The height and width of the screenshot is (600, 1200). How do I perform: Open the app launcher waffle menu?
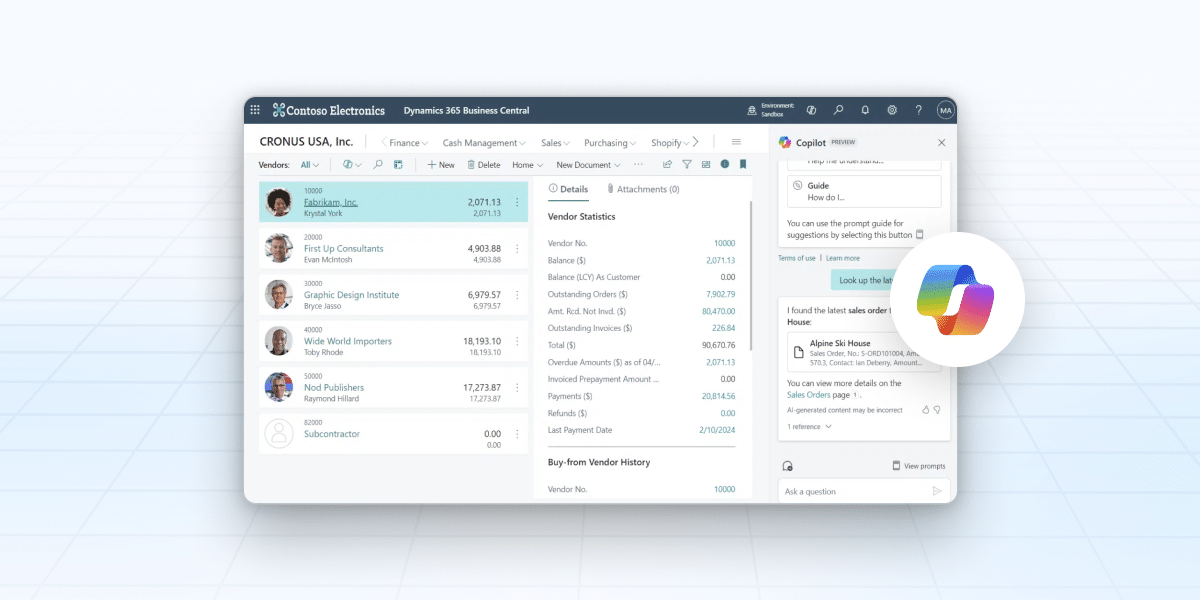255,110
